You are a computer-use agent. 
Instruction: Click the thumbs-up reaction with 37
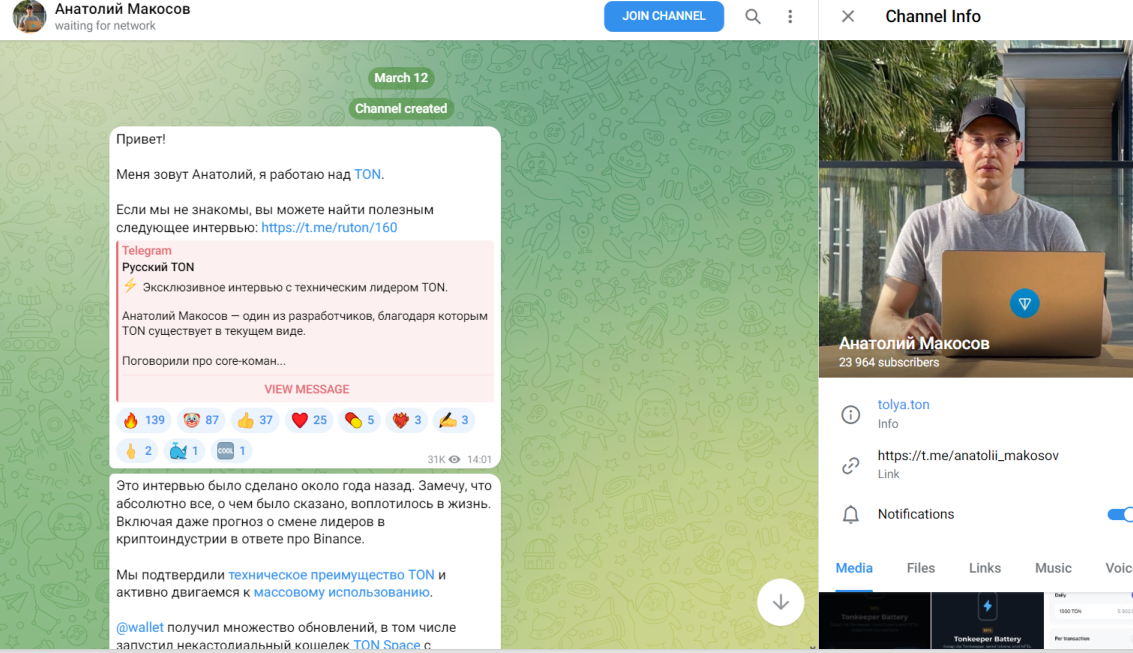255,420
